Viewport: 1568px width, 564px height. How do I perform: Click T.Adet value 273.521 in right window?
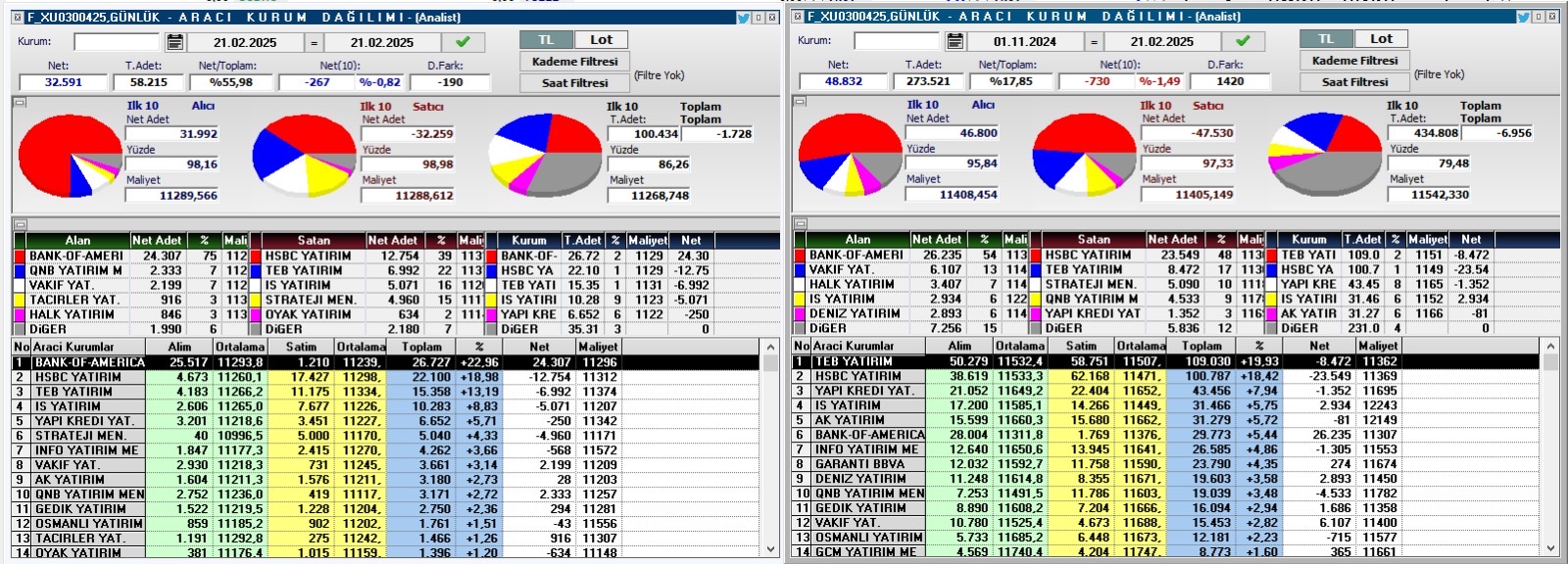[928, 81]
